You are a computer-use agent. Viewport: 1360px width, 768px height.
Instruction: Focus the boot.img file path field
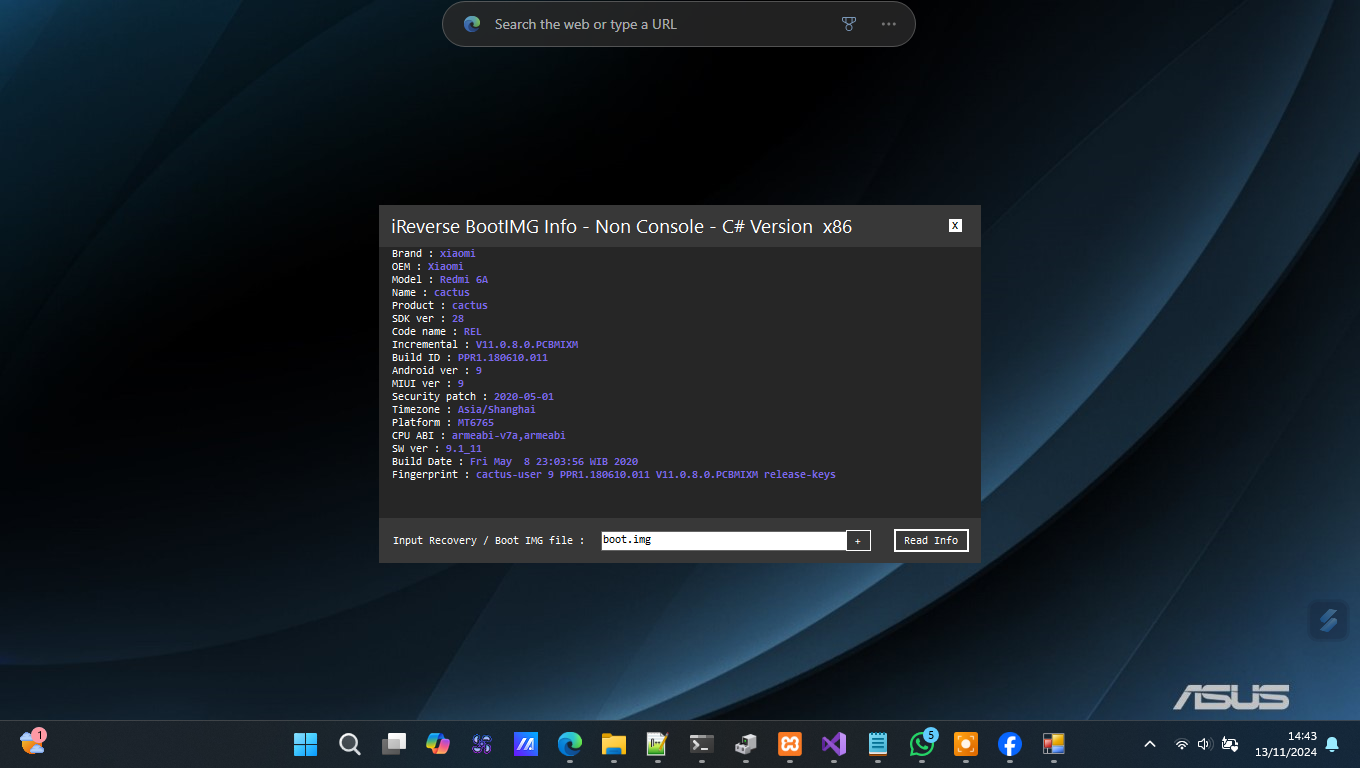point(724,540)
